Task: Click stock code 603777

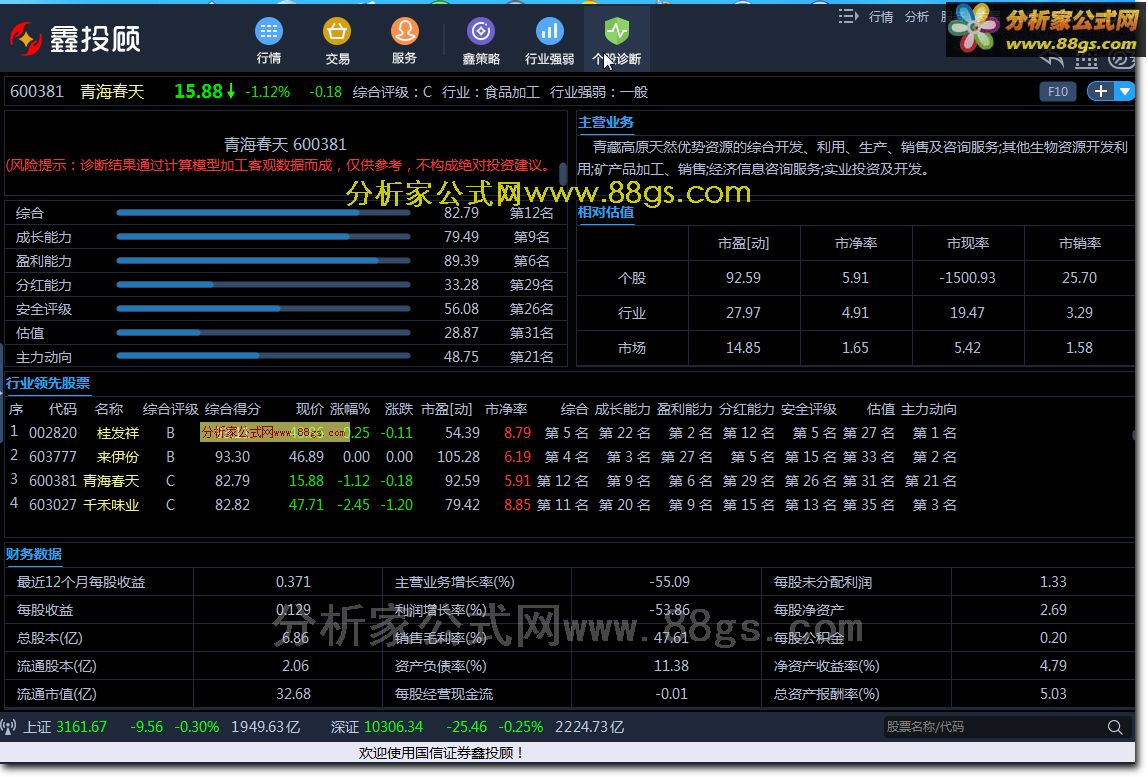Action: click(x=53, y=457)
